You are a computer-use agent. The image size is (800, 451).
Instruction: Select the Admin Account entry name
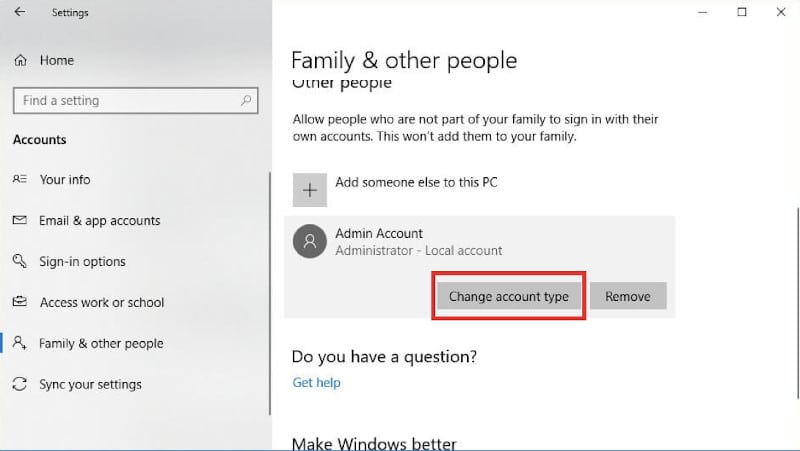coord(379,233)
